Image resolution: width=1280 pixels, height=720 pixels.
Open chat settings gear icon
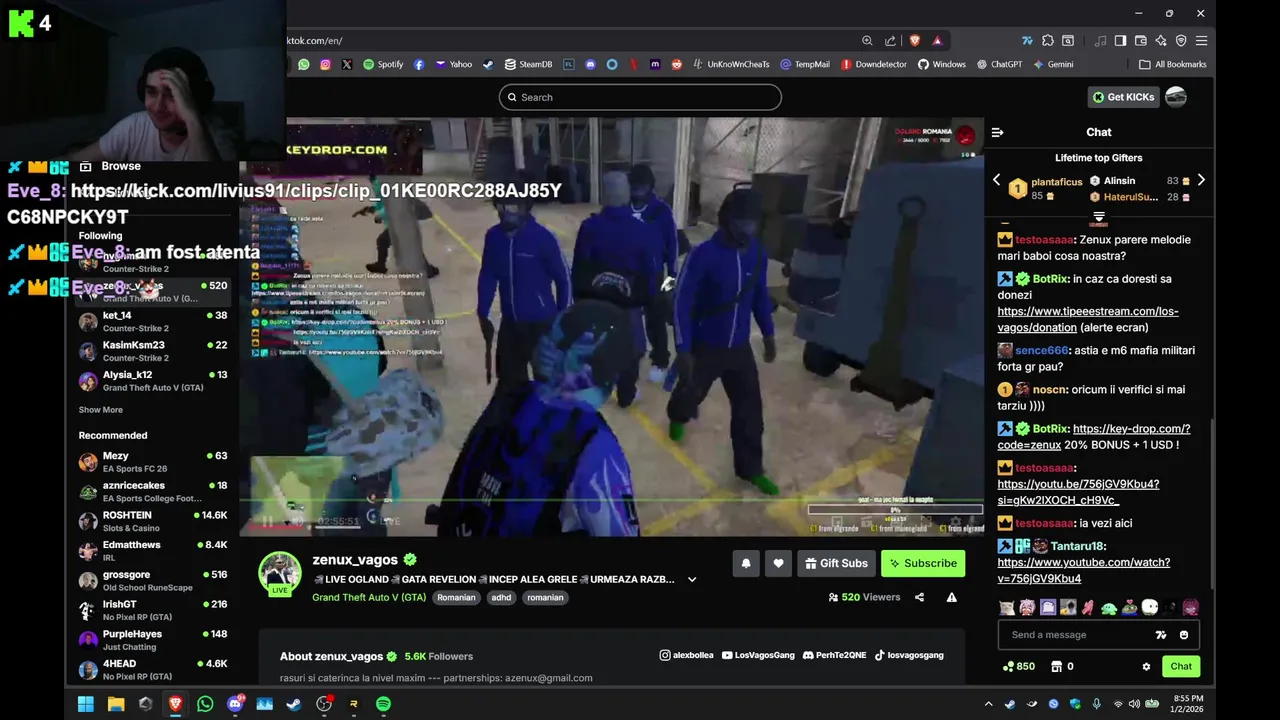[1146, 666]
